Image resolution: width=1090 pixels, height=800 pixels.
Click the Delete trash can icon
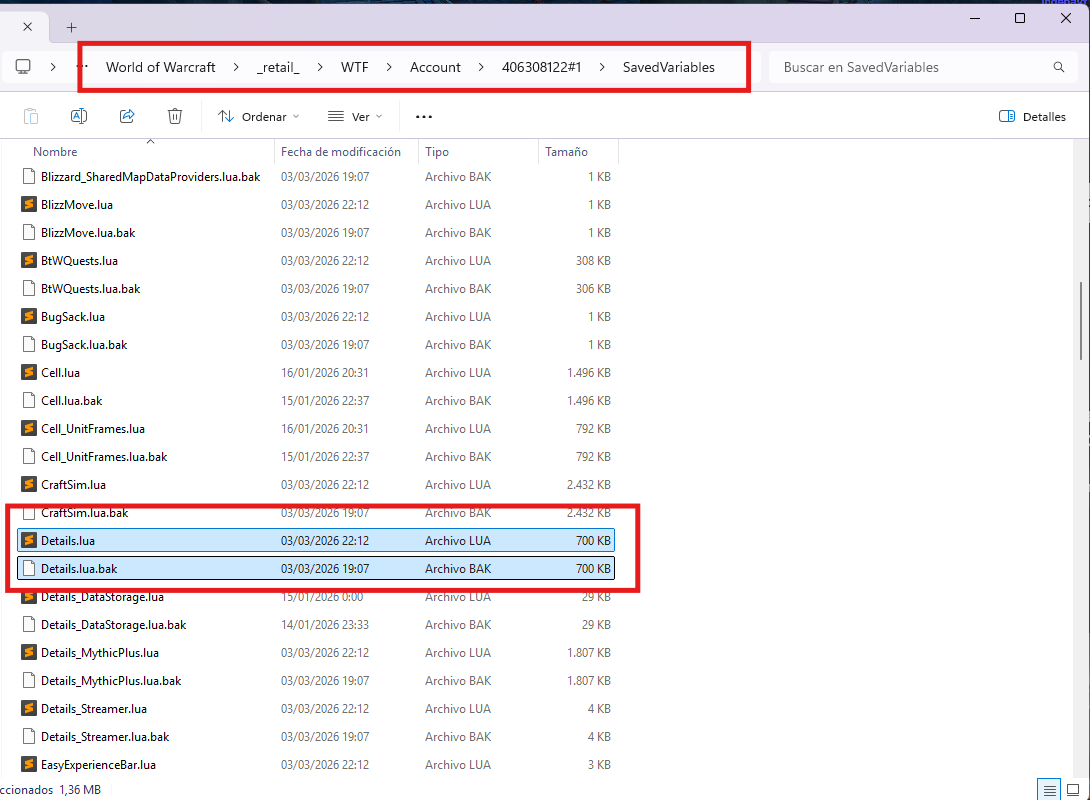(175, 116)
